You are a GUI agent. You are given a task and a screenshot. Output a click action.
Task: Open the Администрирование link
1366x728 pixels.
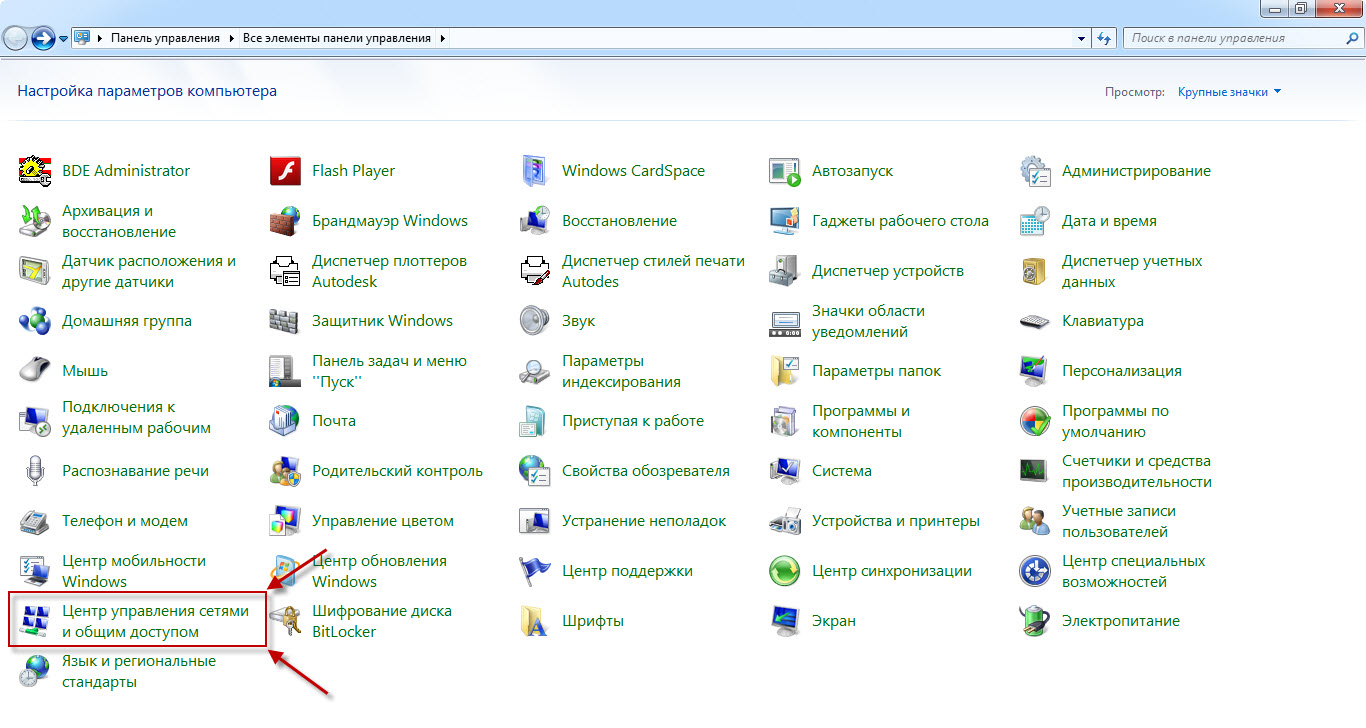pyautogui.click(x=1136, y=171)
